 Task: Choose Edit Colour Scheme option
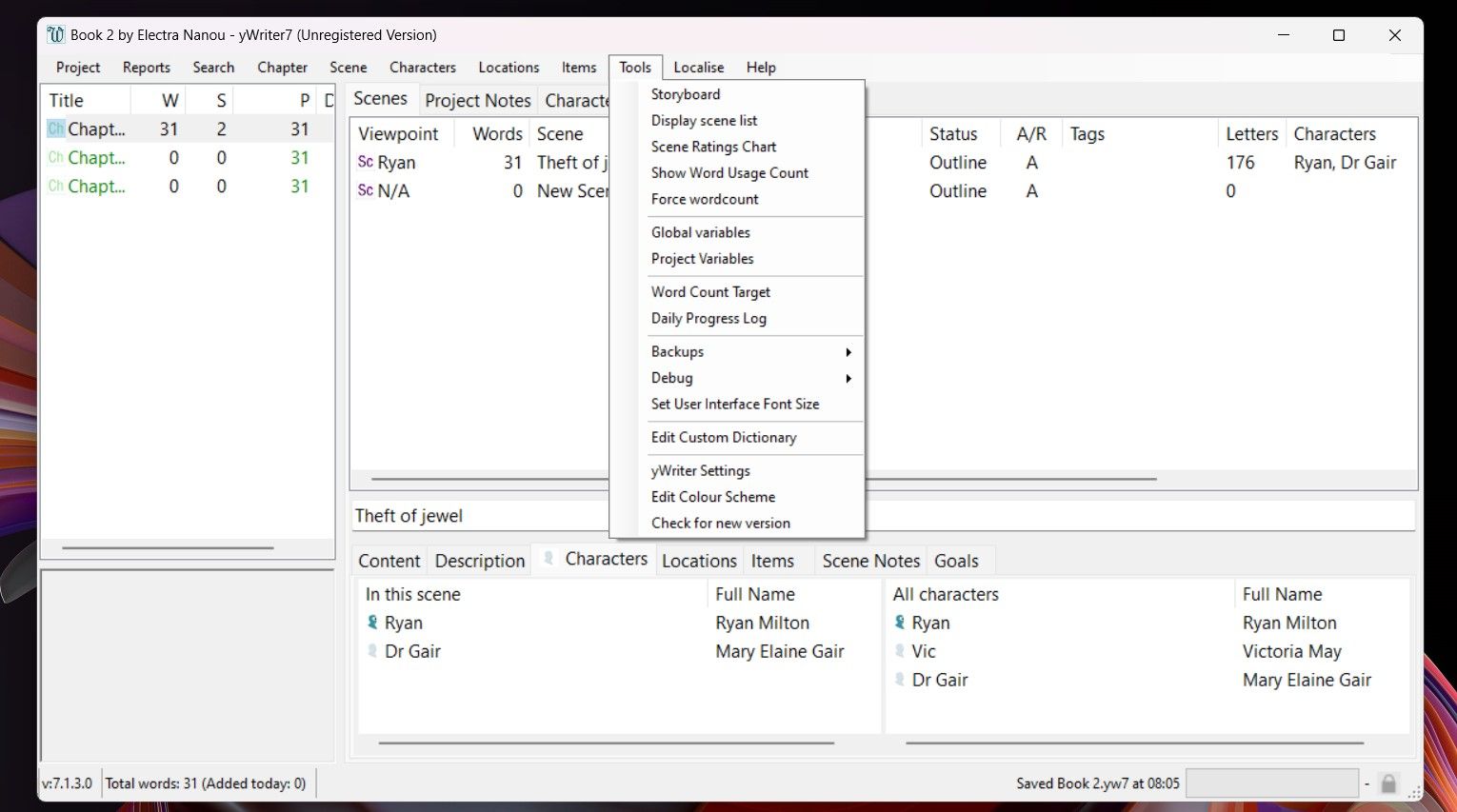coord(713,497)
